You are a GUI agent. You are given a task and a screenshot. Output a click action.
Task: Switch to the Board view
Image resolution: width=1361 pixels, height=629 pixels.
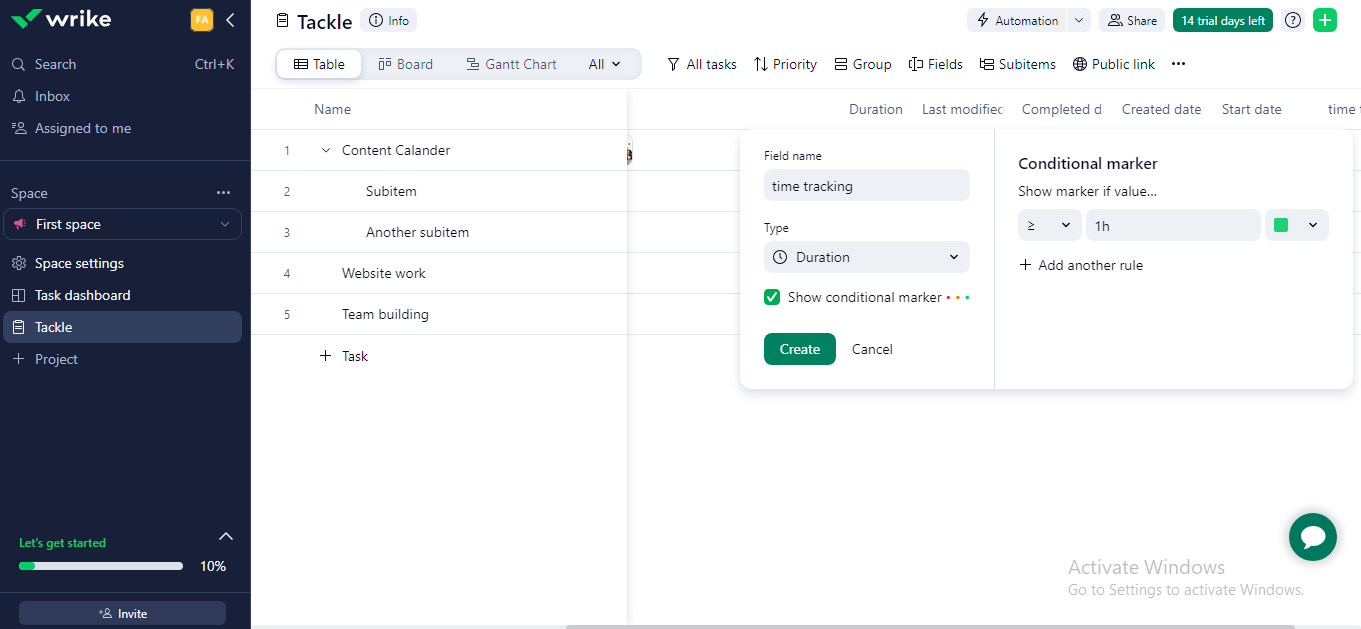(405, 63)
